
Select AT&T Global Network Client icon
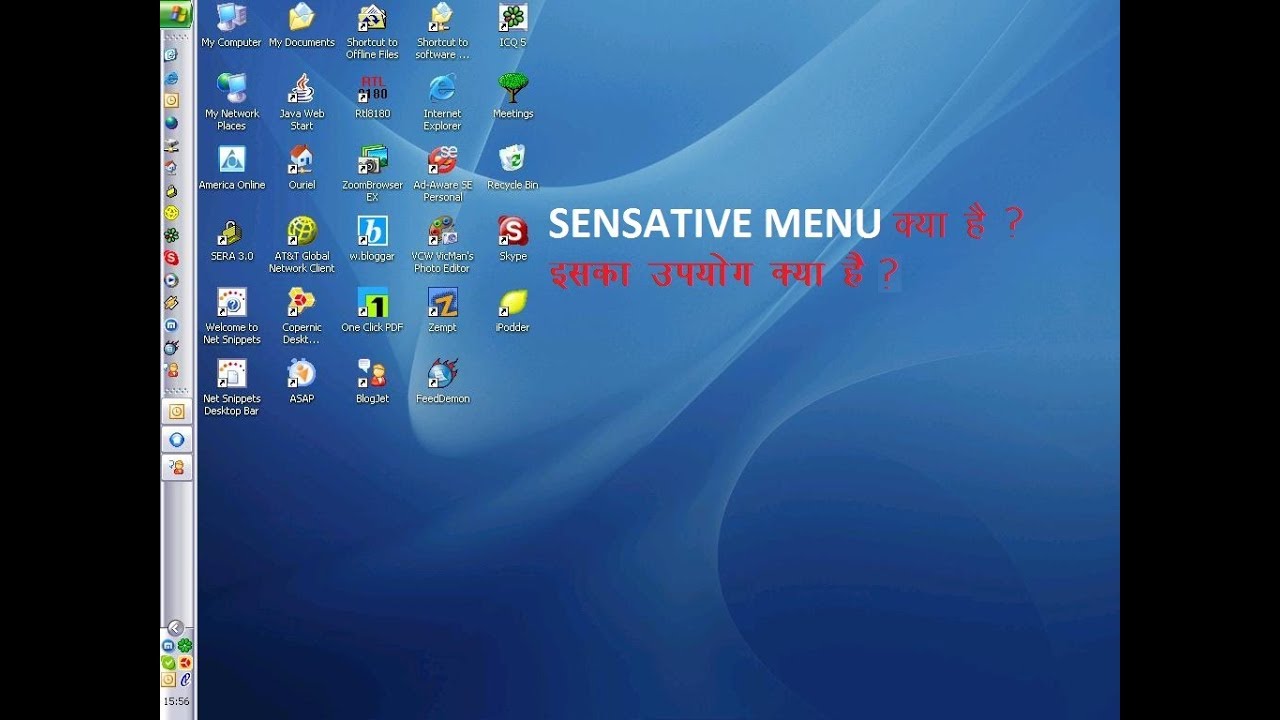(301, 244)
